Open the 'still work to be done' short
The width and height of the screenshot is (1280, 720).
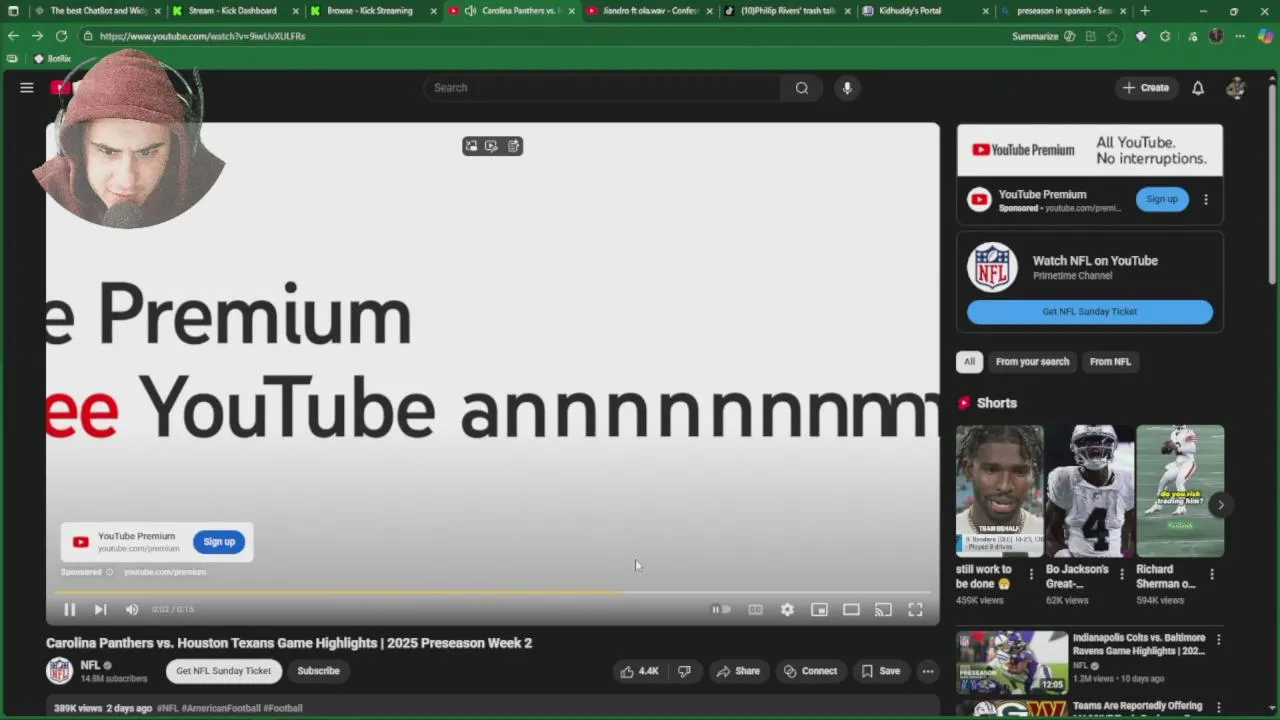[999, 491]
